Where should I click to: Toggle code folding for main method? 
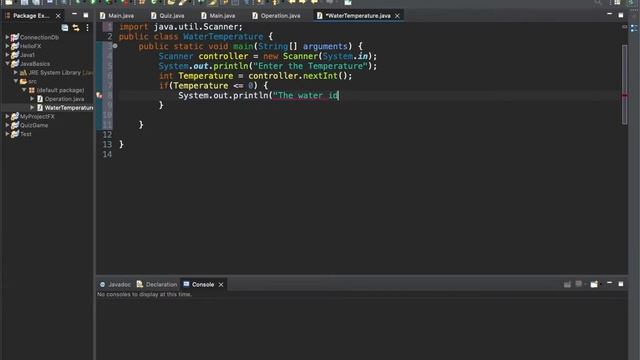pyautogui.click(x=115, y=46)
